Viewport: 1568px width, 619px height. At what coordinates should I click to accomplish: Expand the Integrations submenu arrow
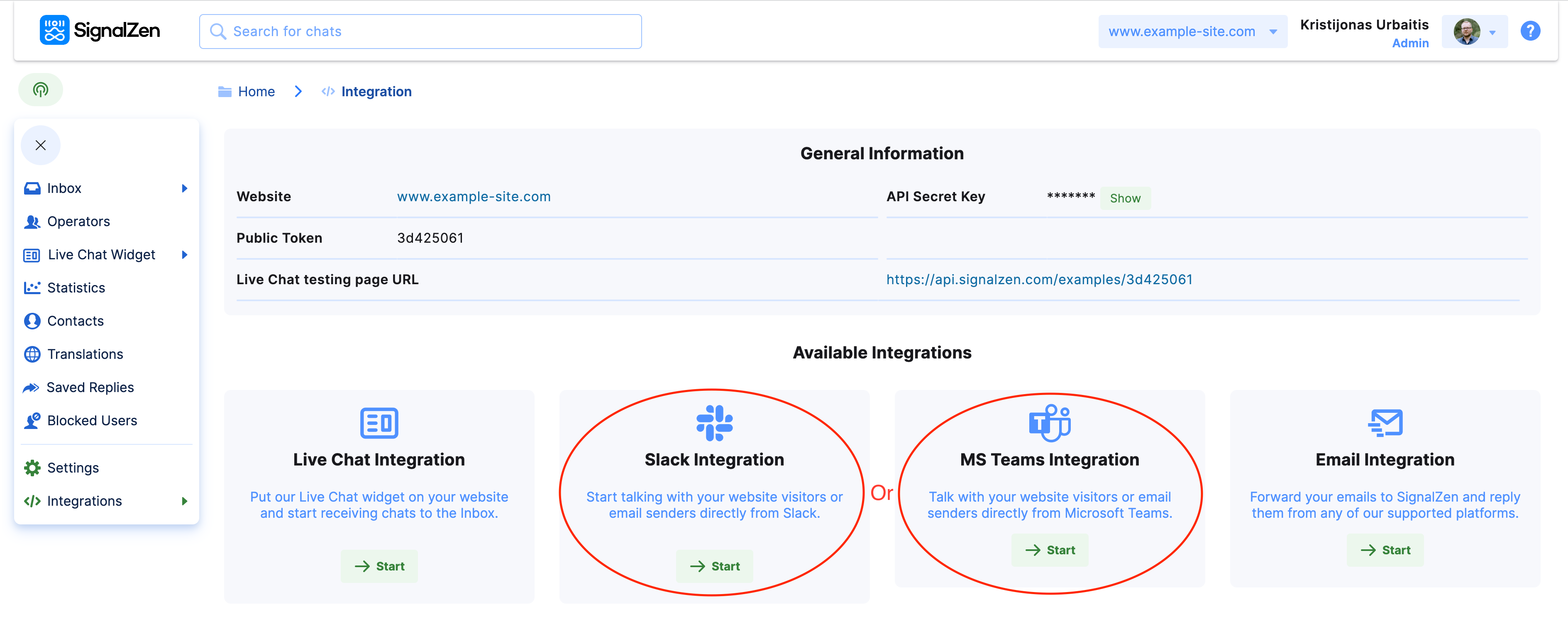184,501
